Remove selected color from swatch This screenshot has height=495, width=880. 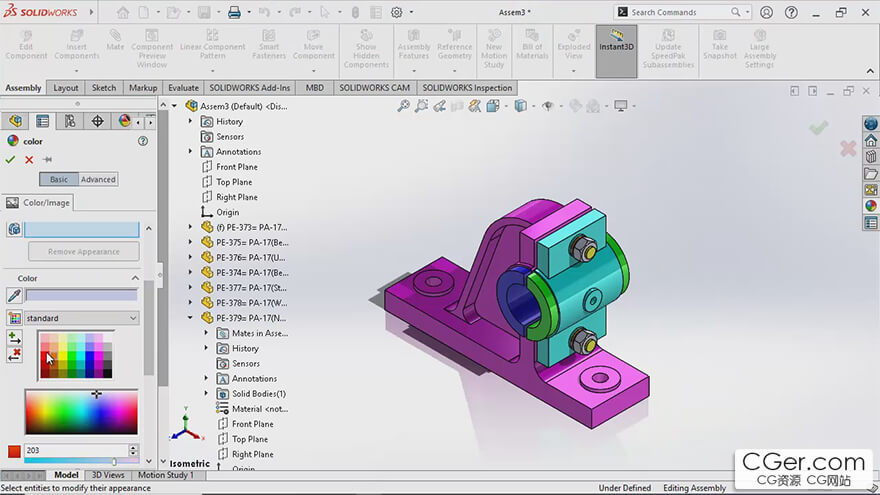[15, 355]
